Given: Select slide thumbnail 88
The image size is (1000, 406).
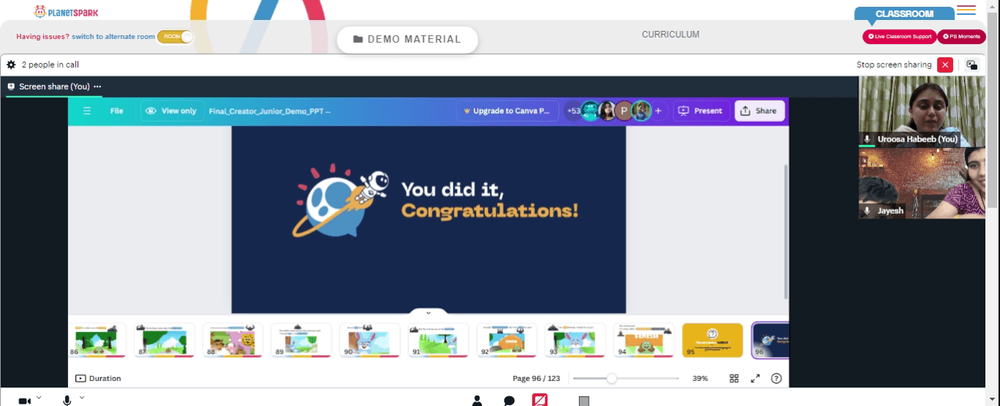Looking at the screenshot, I should click(x=233, y=340).
